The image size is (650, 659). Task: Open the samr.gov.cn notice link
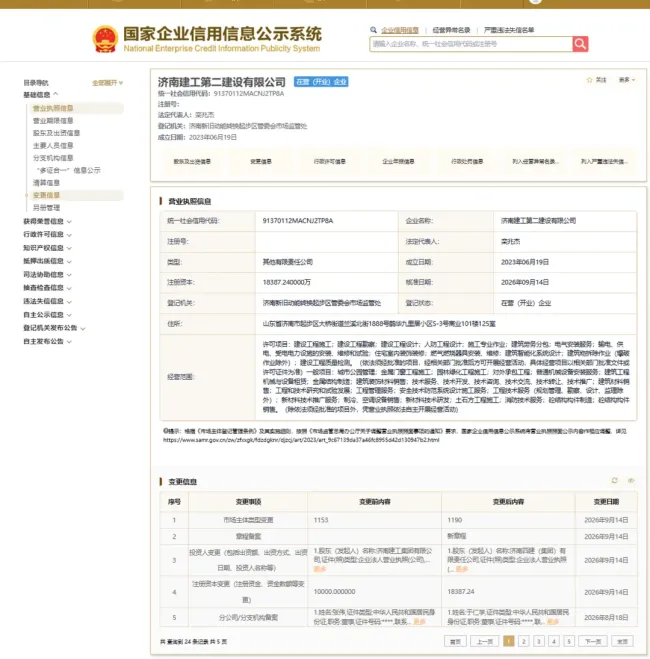pyautogui.click(x=301, y=440)
